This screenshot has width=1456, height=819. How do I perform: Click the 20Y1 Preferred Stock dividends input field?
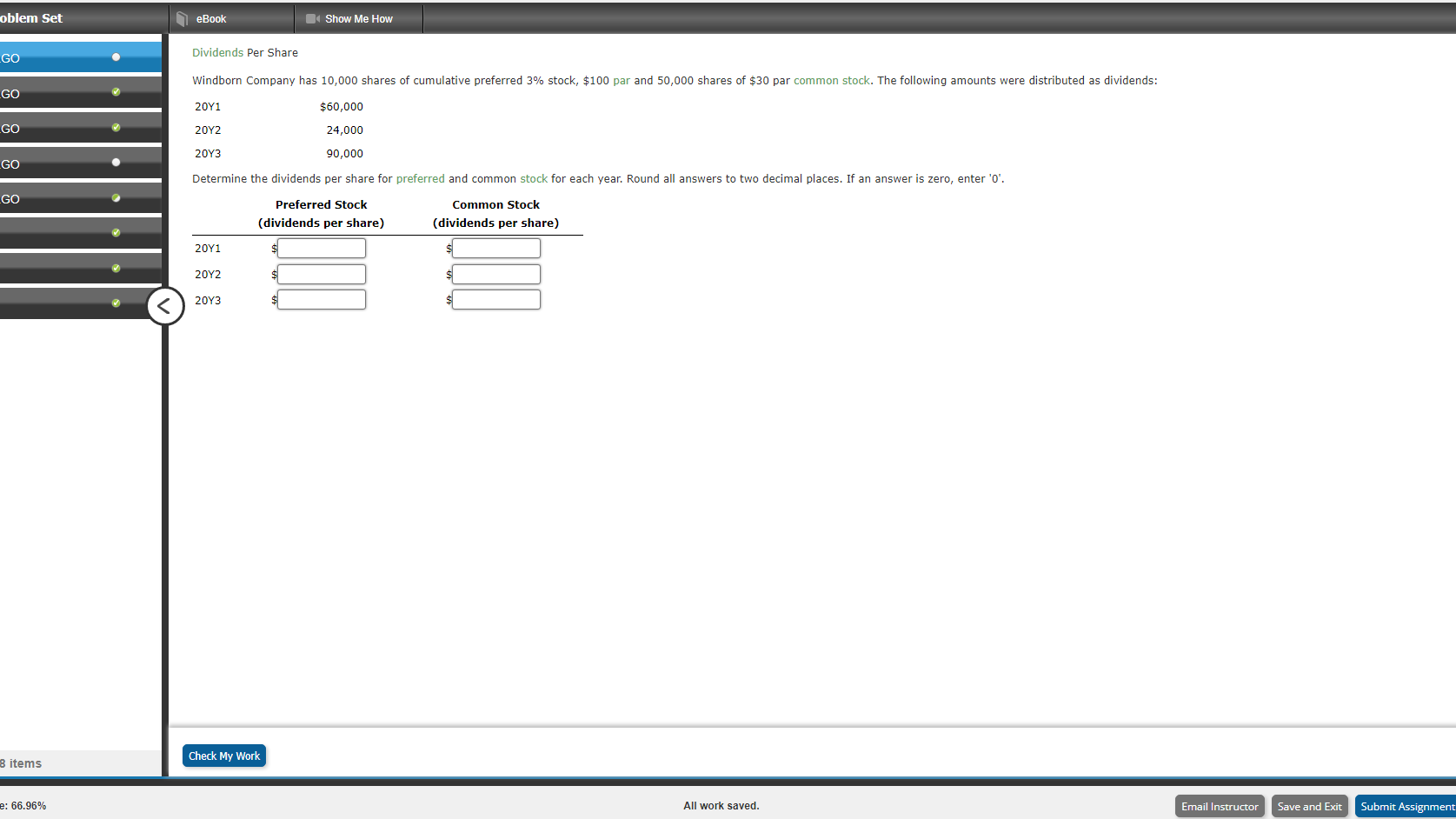321,248
